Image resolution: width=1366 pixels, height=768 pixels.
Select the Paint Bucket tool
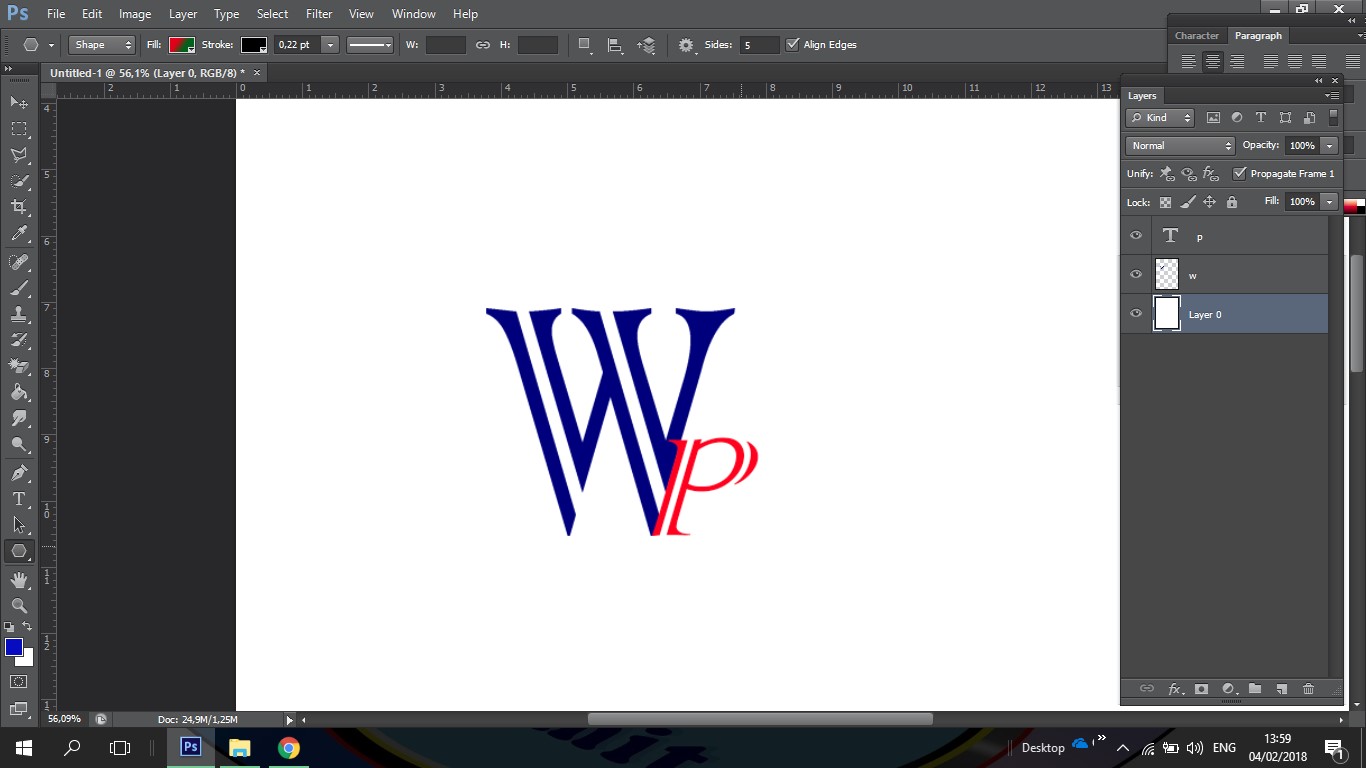19,392
